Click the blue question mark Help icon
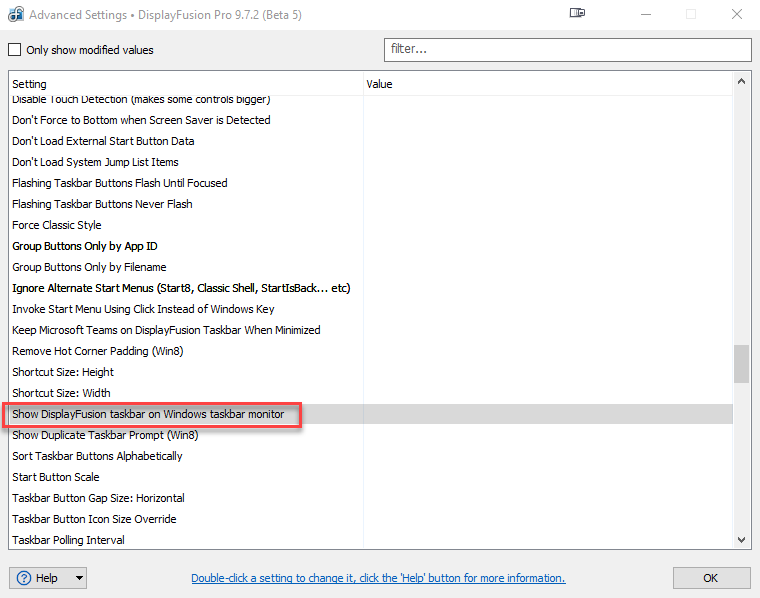This screenshot has height=598, width=760. 24,578
